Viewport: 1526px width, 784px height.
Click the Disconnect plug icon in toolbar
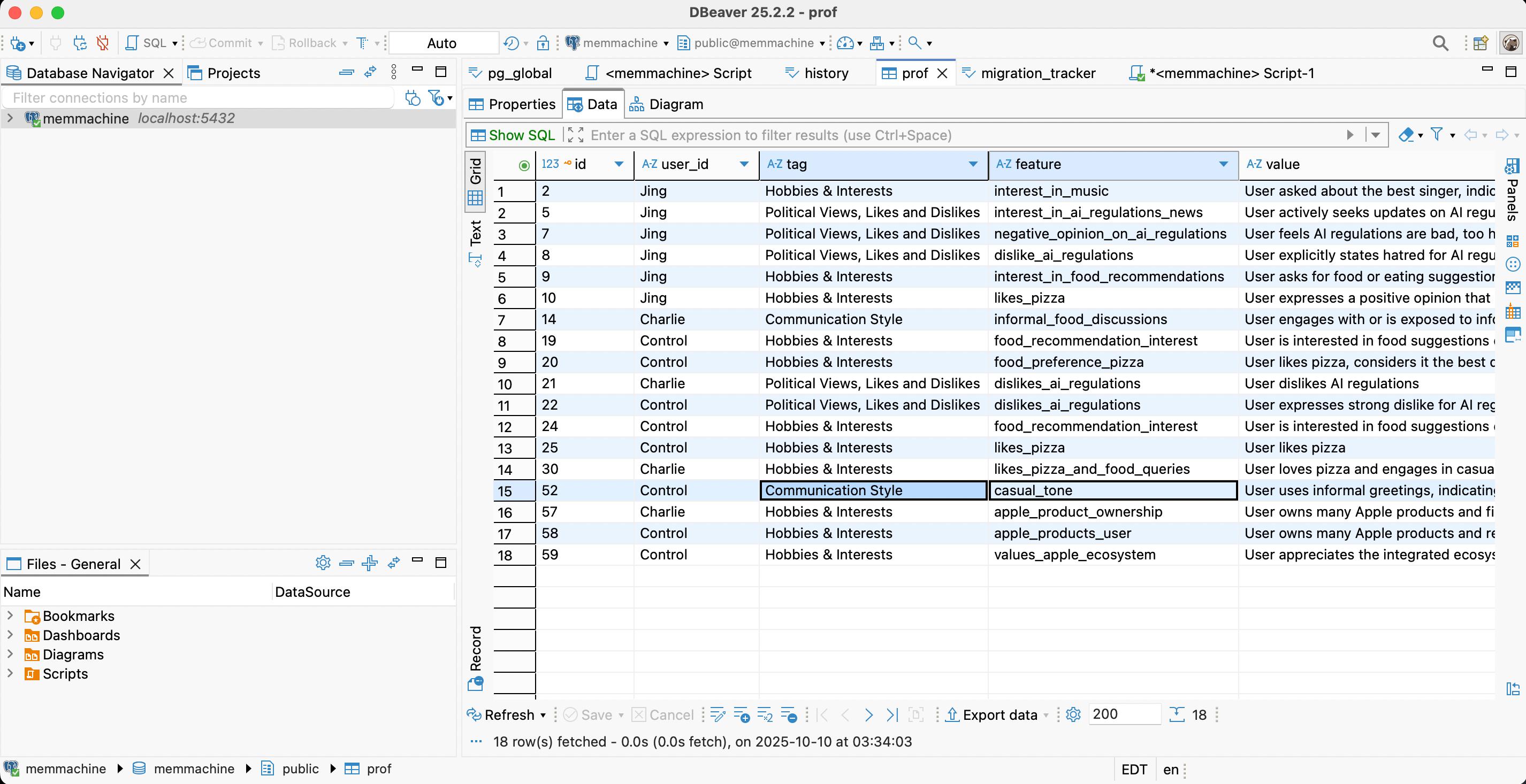click(103, 43)
